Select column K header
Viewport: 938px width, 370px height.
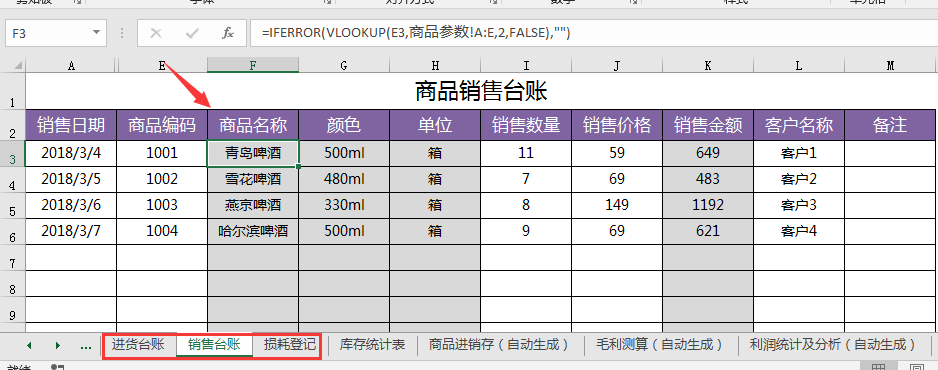point(708,65)
